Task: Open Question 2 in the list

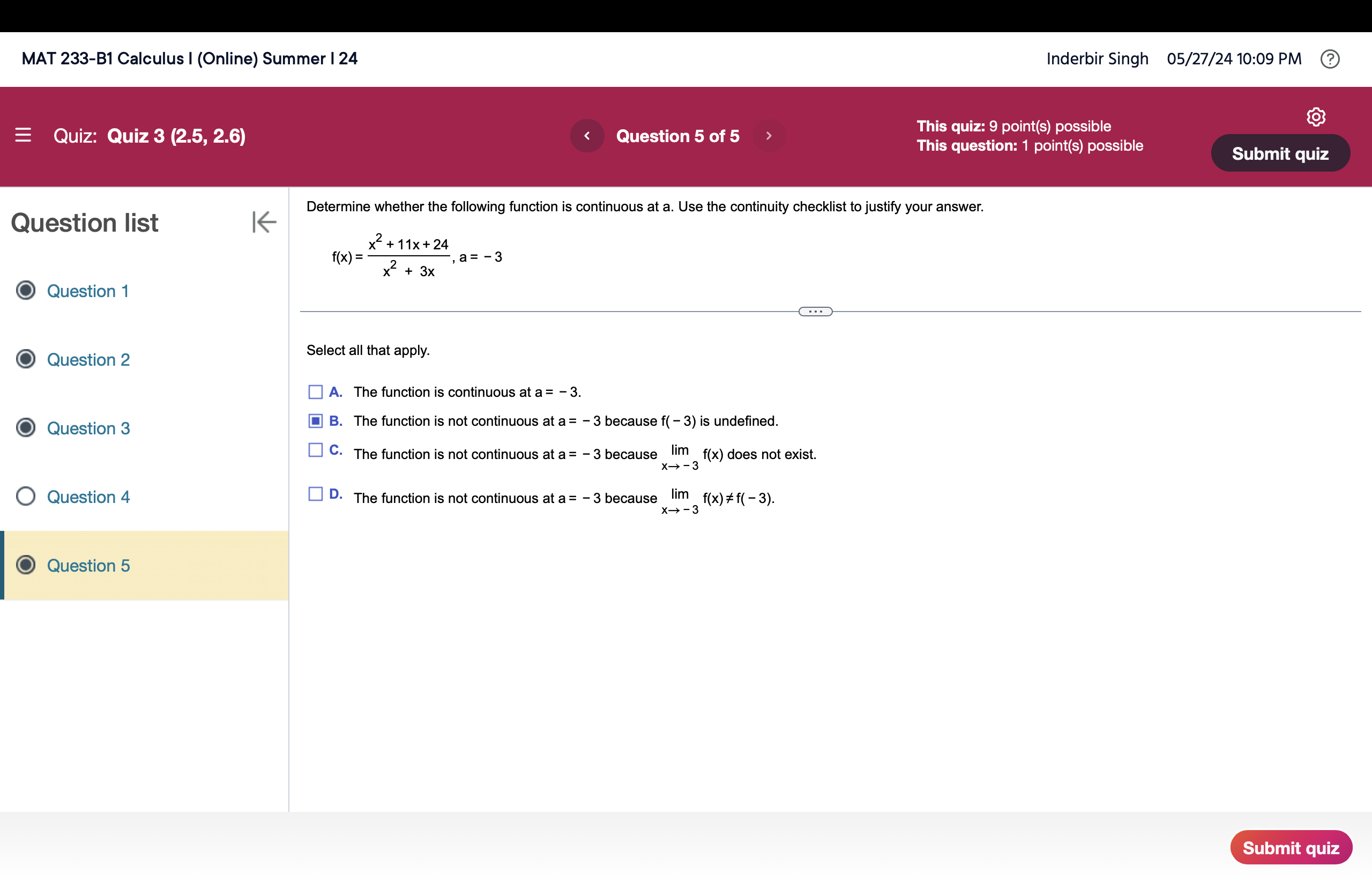Action: tap(88, 360)
